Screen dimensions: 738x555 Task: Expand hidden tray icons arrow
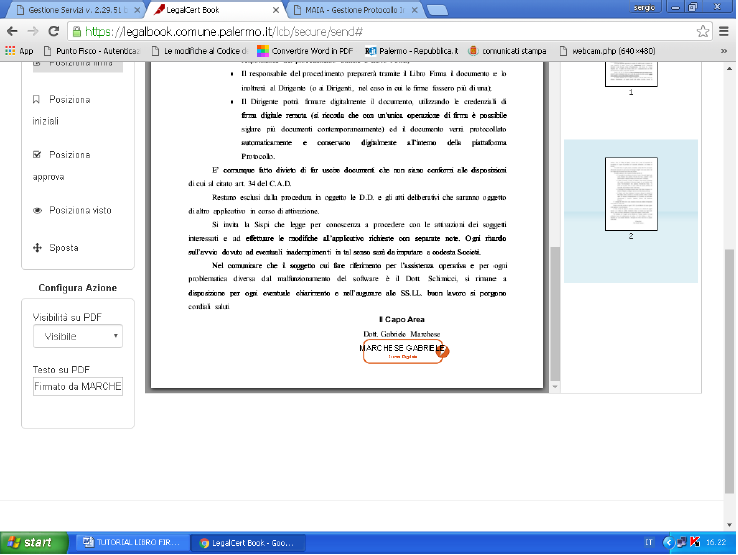[x=668, y=542]
